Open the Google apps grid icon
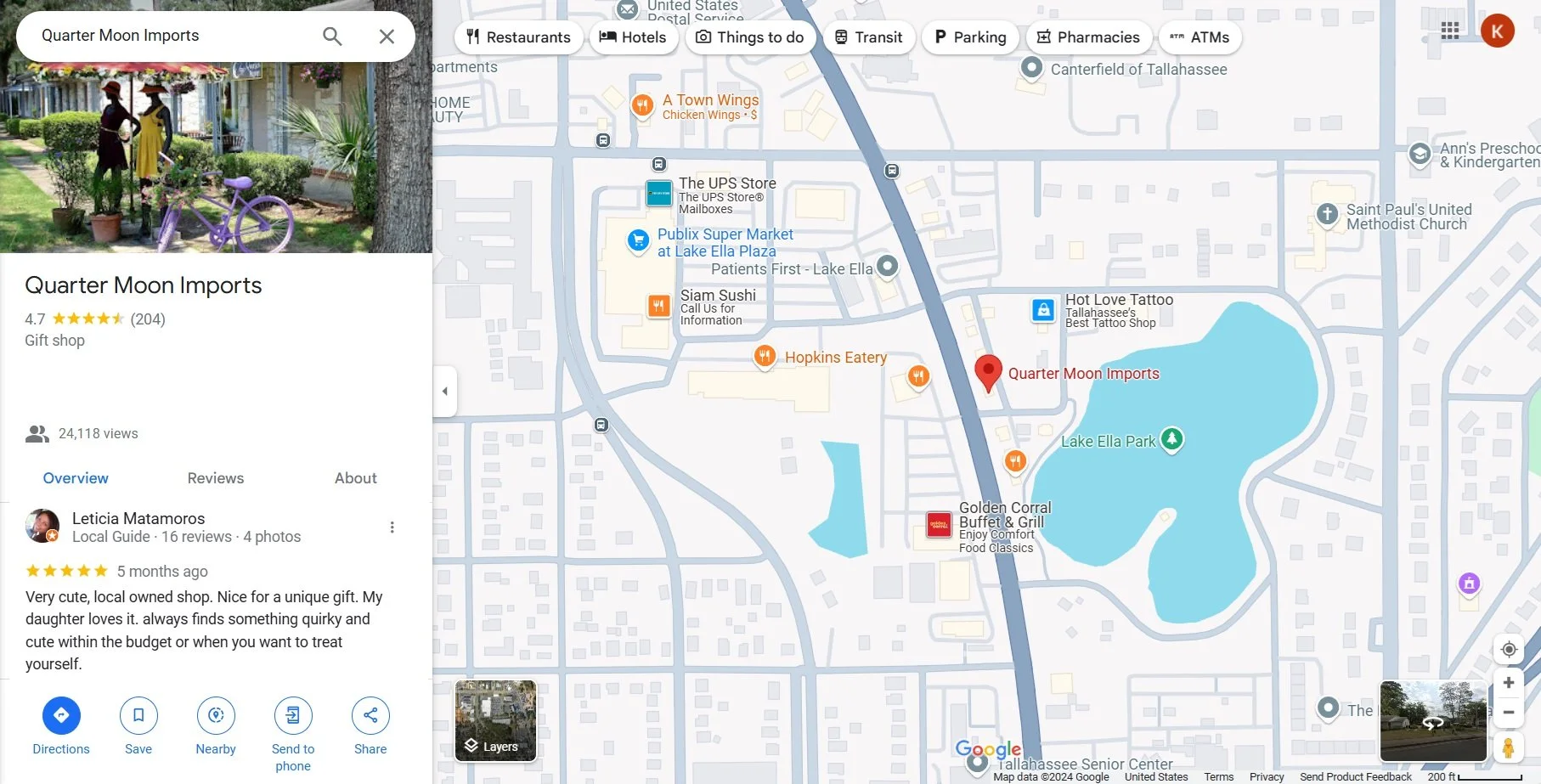Screen dimensions: 1541x784 coord(1450,31)
